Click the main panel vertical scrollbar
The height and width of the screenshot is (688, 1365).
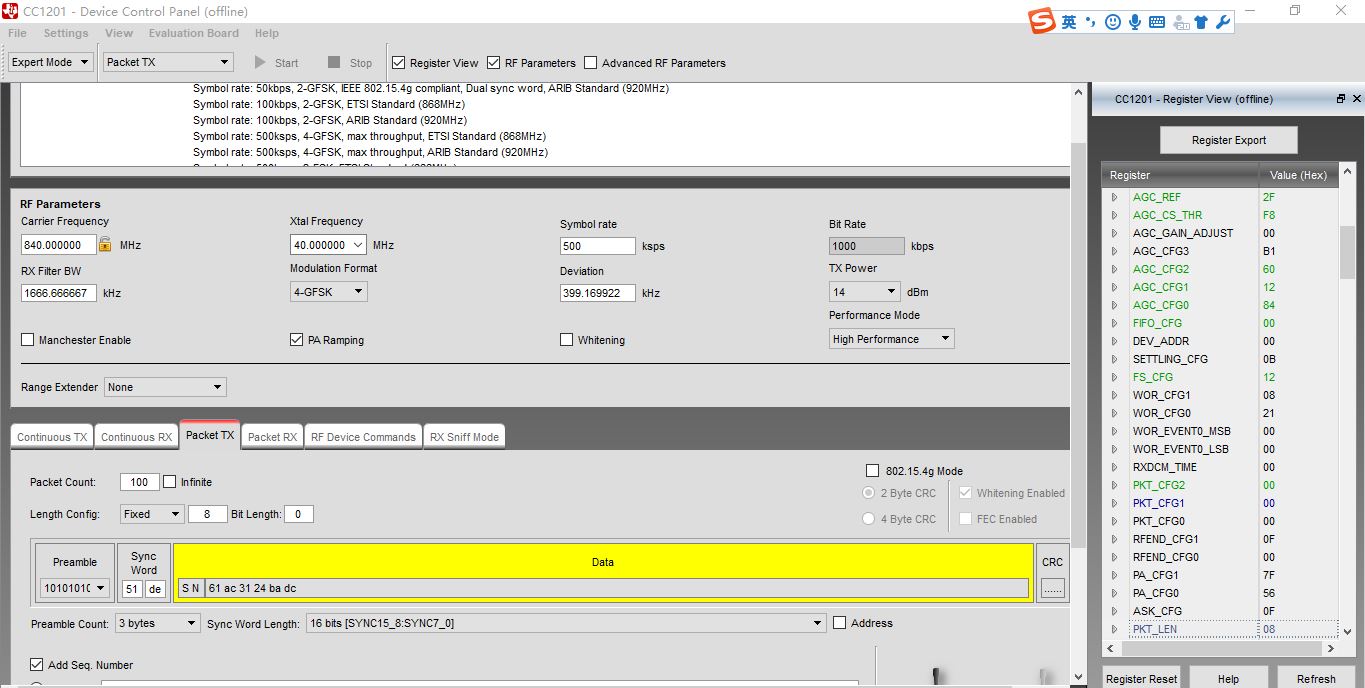pyautogui.click(x=1078, y=383)
